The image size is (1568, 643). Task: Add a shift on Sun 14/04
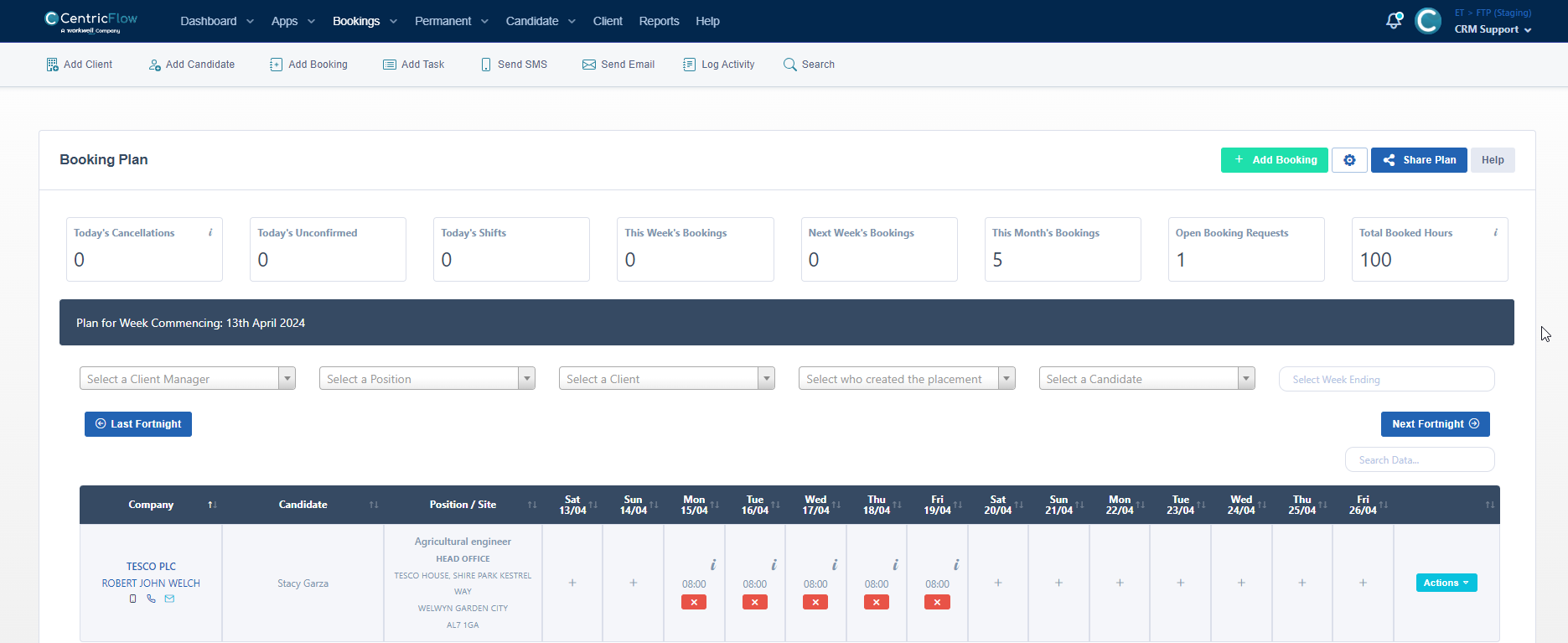[634, 583]
